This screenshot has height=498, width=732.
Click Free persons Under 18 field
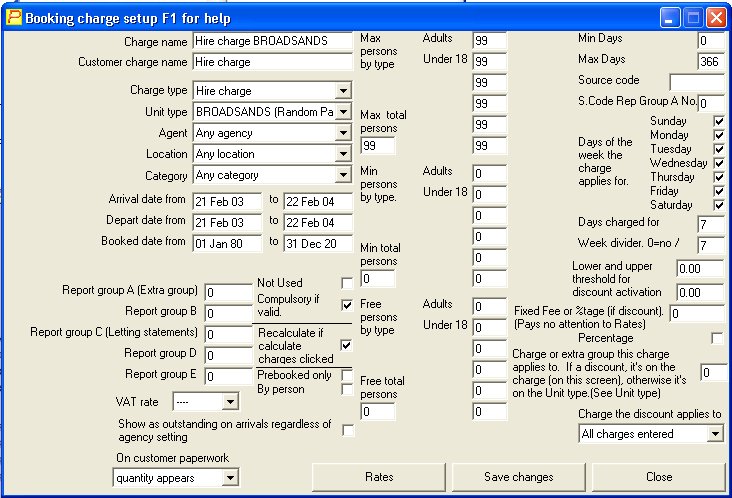(x=489, y=327)
